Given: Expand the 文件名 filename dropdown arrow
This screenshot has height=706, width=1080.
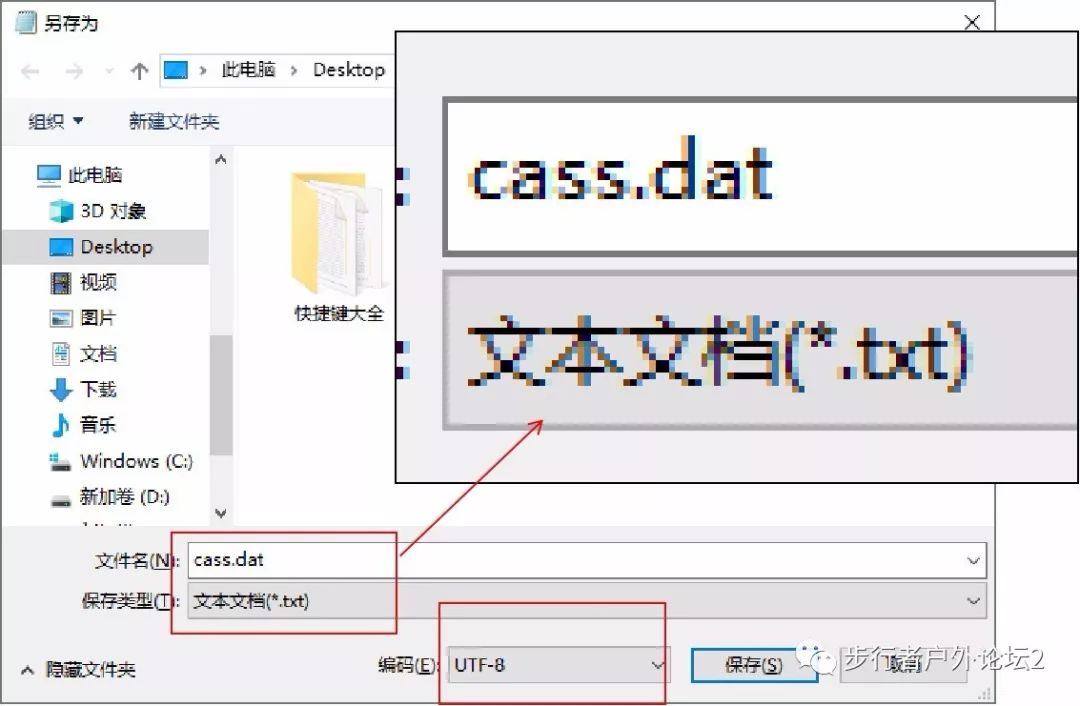Looking at the screenshot, I should [975, 560].
